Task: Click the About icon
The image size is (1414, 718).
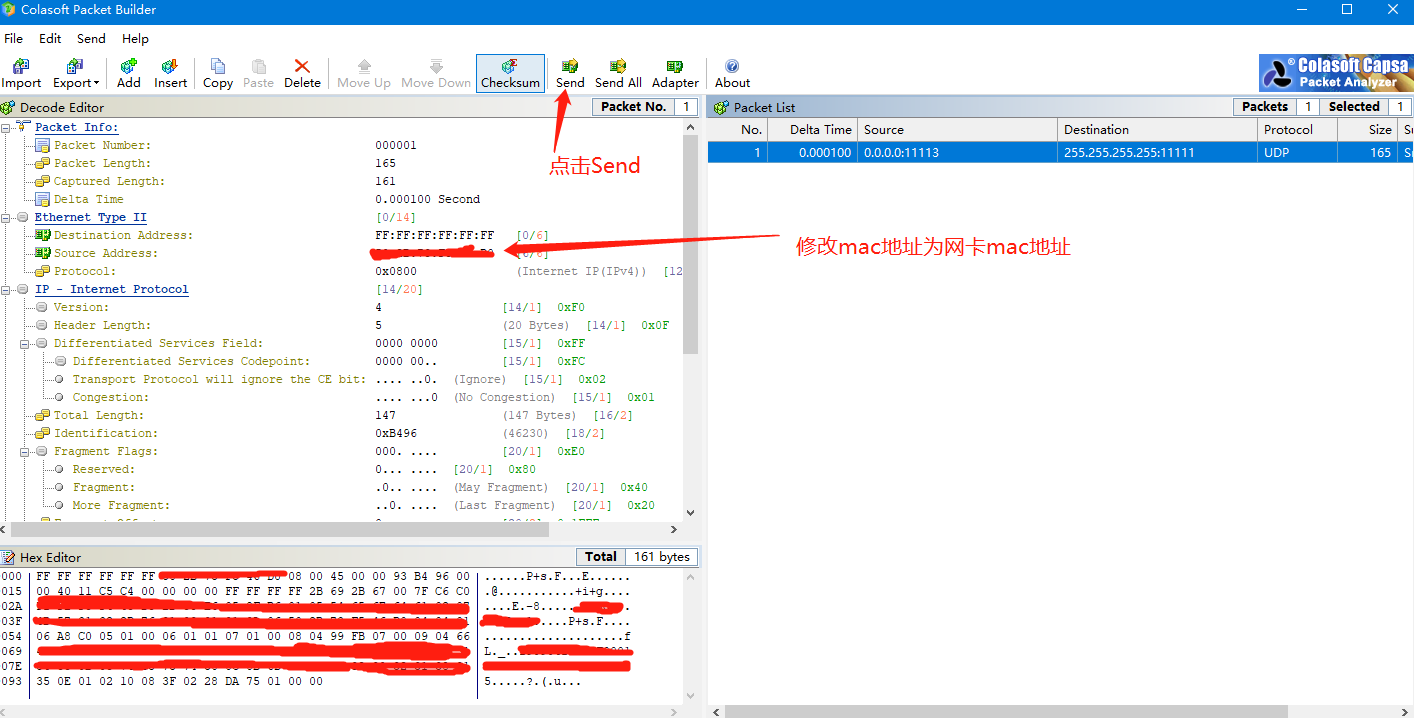Action: click(731, 72)
